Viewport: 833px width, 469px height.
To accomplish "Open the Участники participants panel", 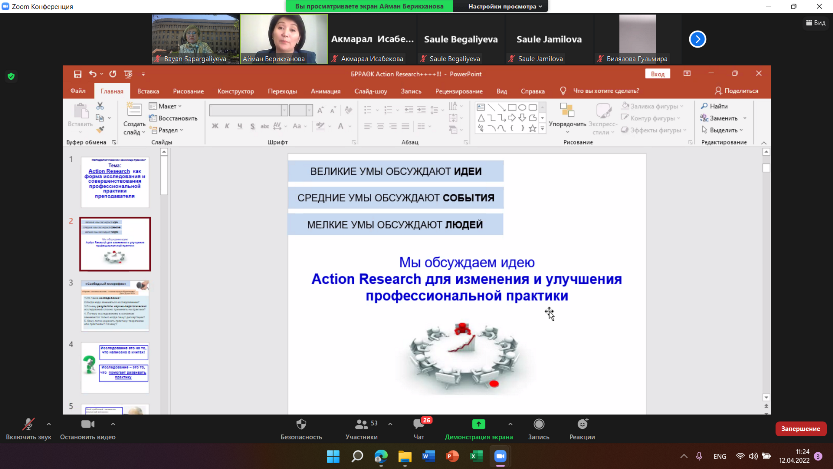I will (x=361, y=424).
